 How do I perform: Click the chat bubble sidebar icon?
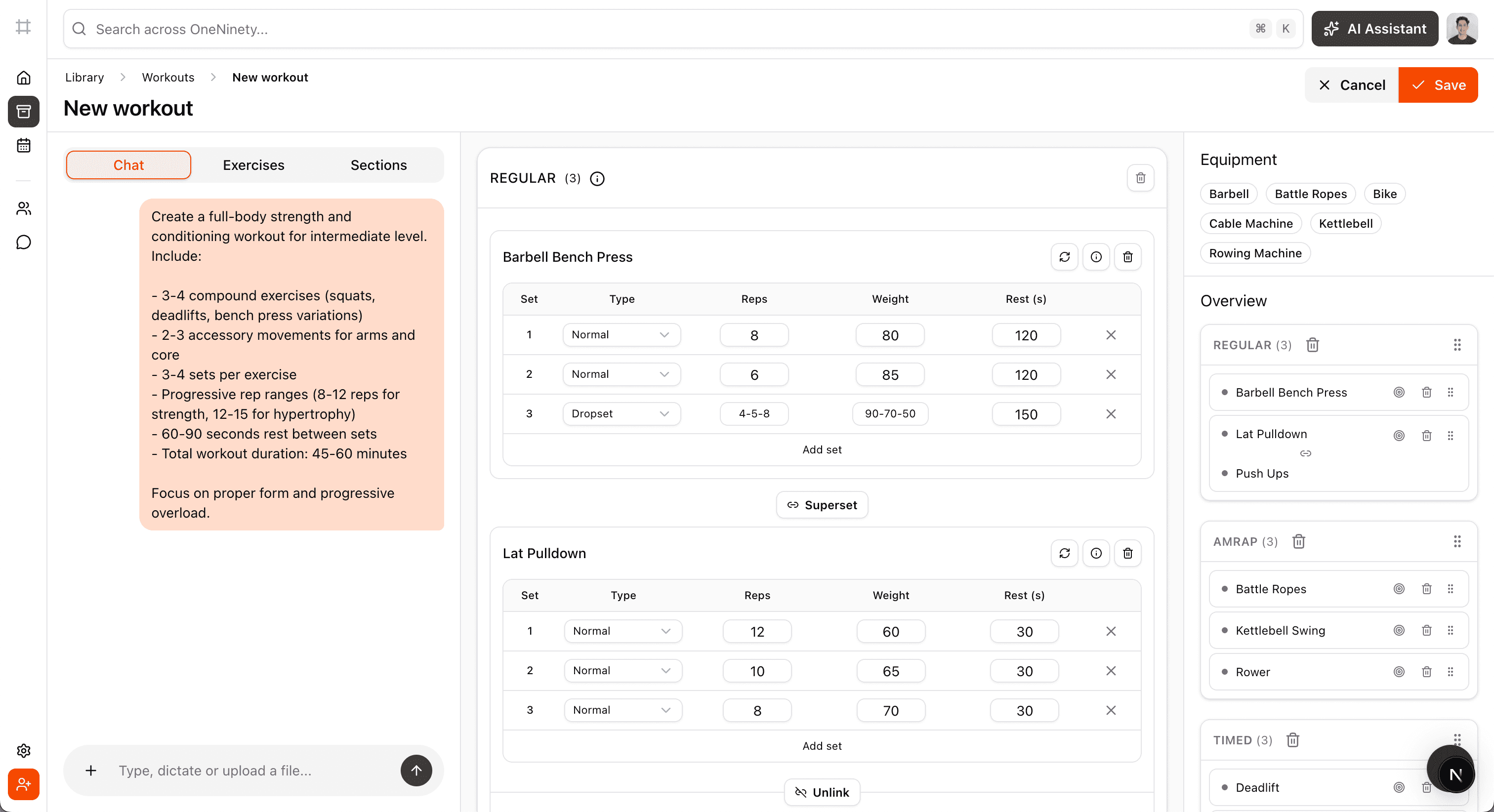[x=23, y=242]
